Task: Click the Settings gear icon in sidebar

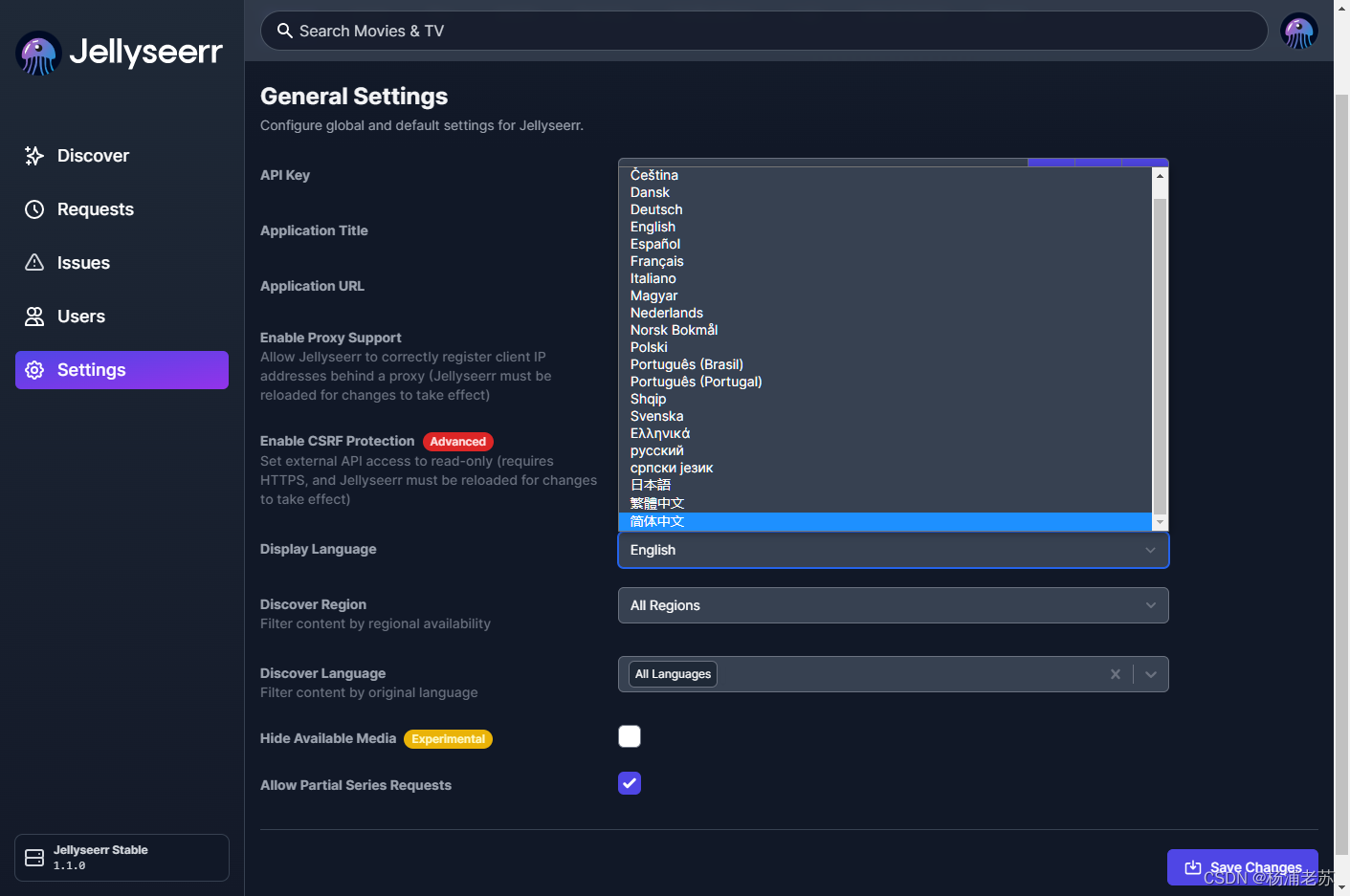Action: pyautogui.click(x=34, y=370)
